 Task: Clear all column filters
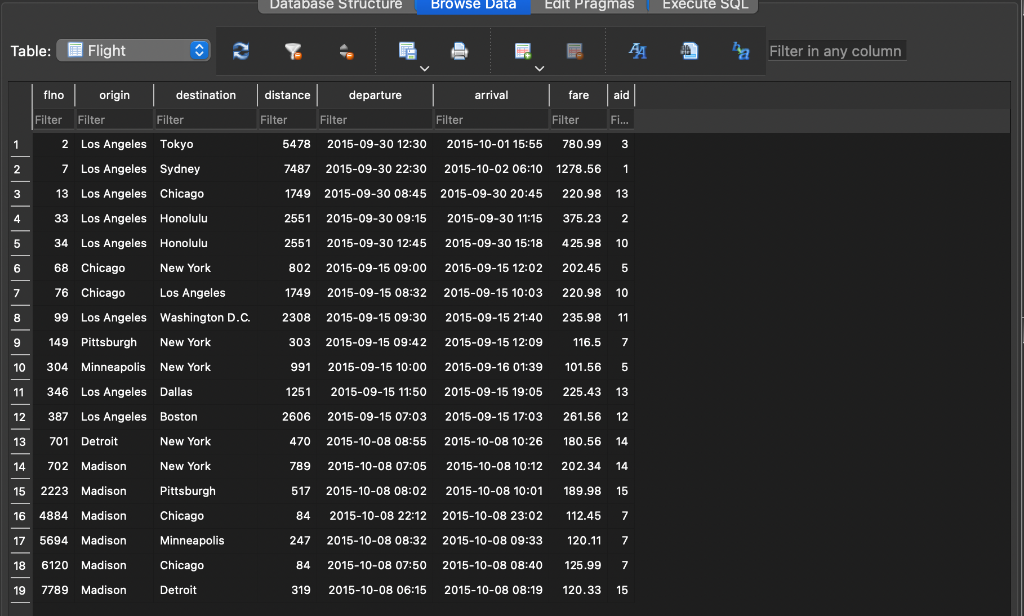click(294, 49)
